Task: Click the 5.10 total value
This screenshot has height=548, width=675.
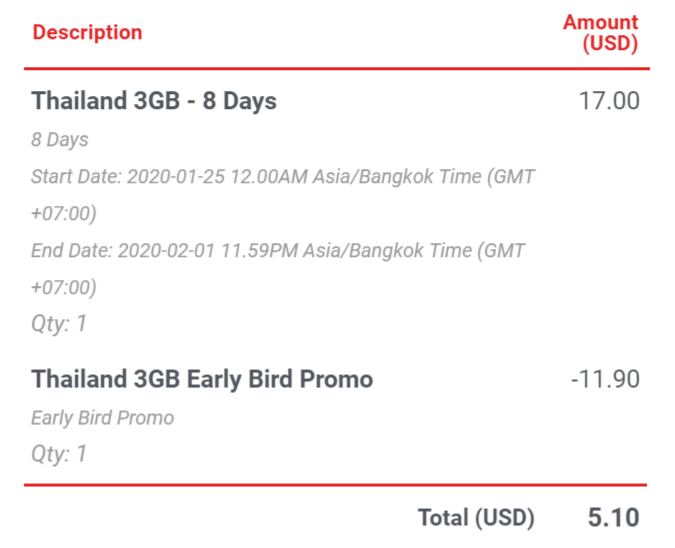Action: [x=613, y=517]
